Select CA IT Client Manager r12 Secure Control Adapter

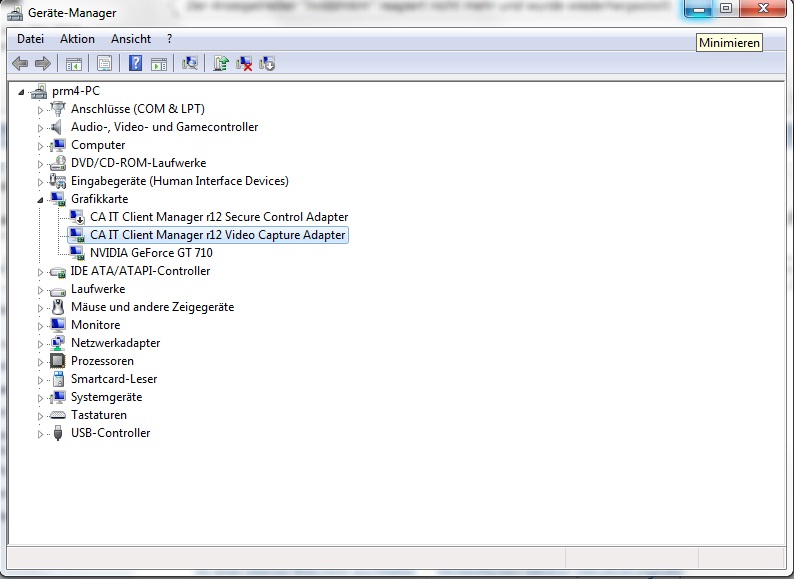219,217
